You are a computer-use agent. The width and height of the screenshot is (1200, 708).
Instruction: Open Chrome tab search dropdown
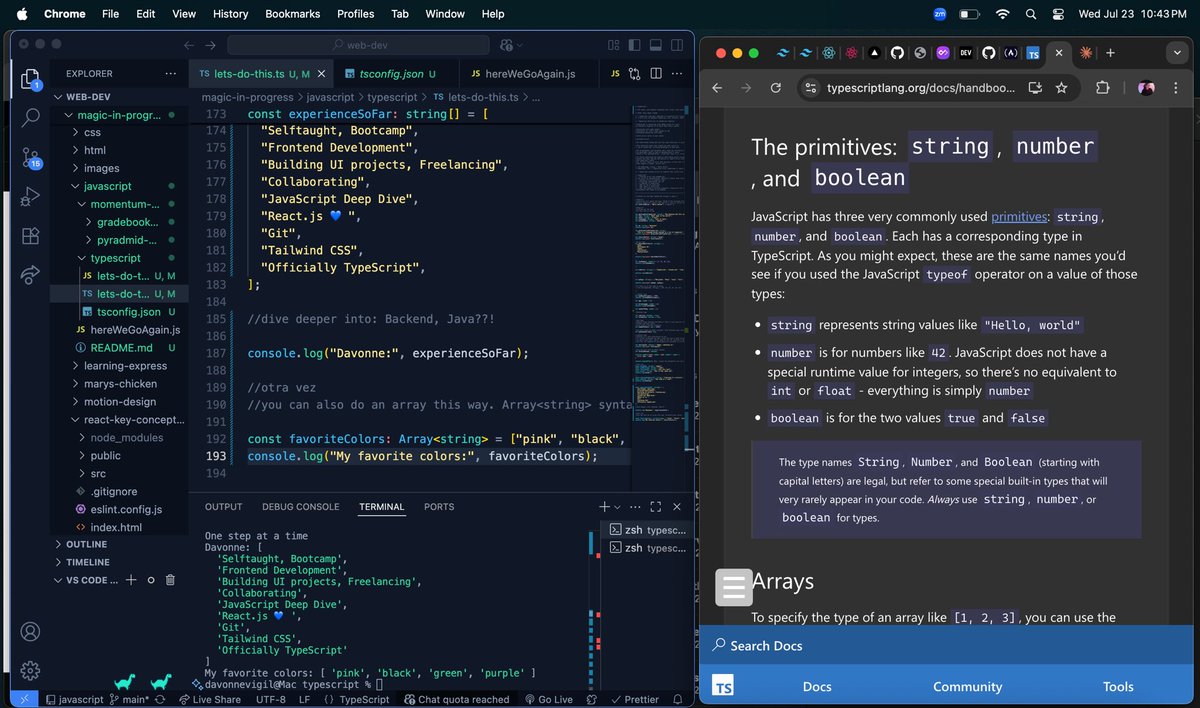(1177, 53)
